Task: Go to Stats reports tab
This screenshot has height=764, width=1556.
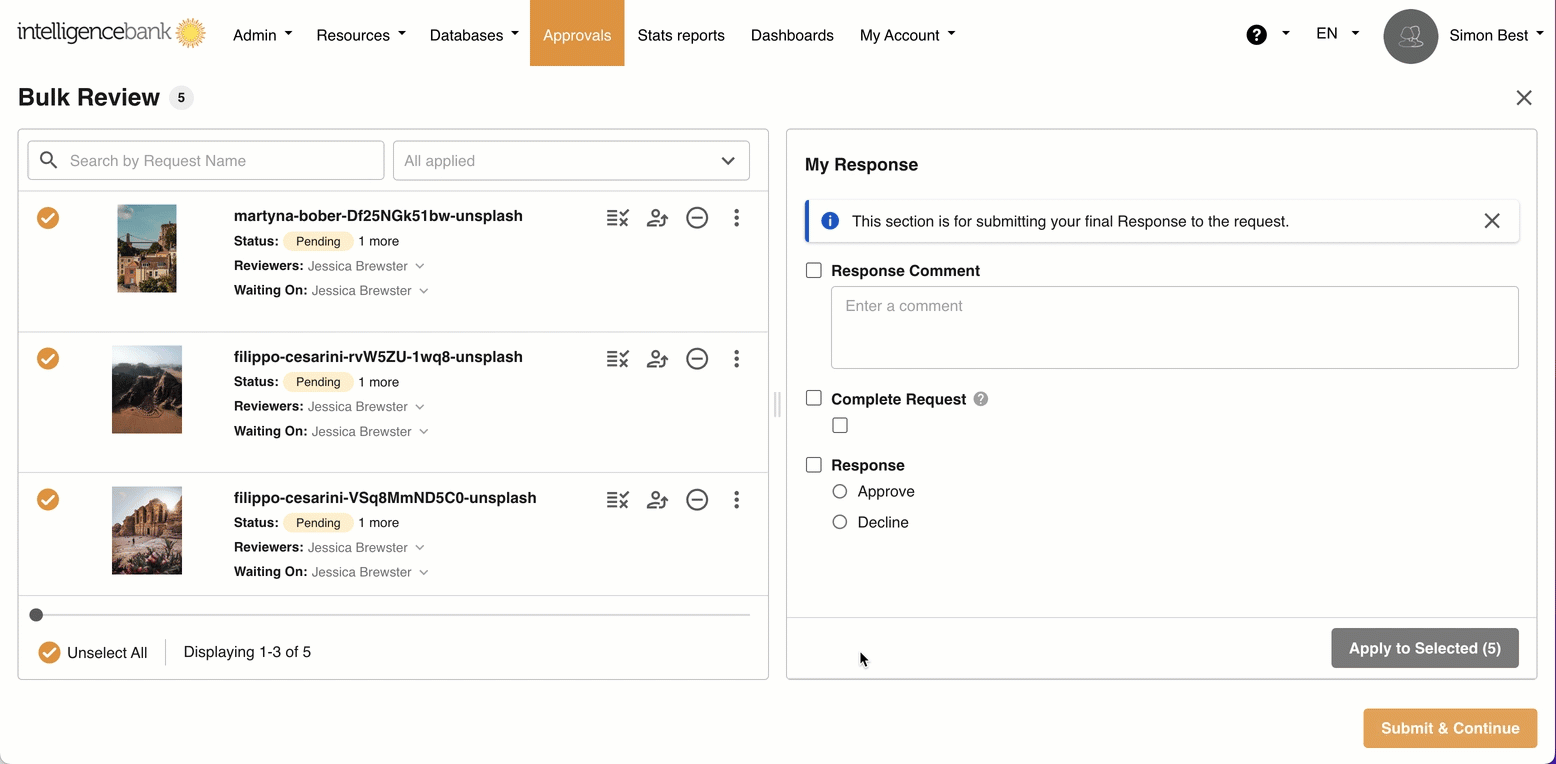Action: pyautogui.click(x=681, y=35)
